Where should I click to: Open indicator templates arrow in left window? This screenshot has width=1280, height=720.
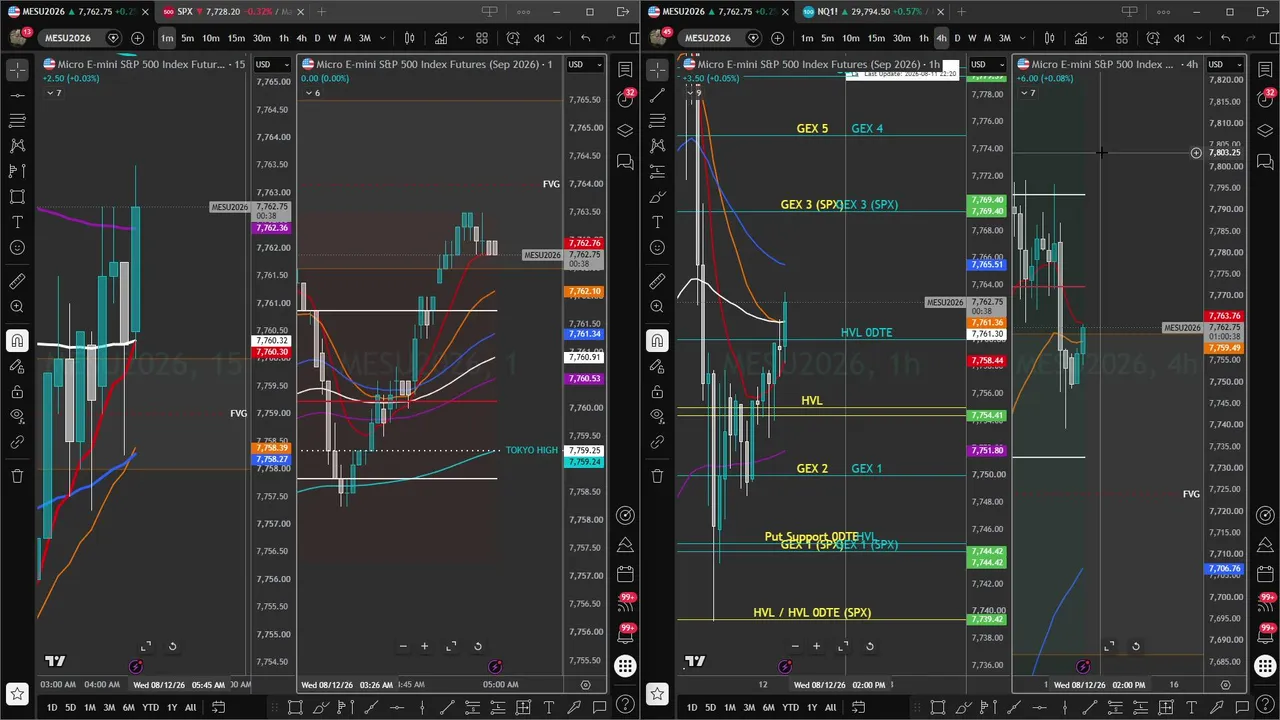click(462, 38)
